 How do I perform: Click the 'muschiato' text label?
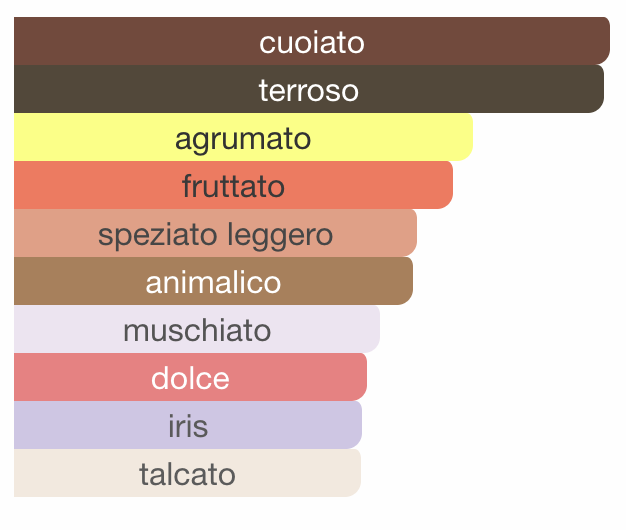click(x=197, y=330)
